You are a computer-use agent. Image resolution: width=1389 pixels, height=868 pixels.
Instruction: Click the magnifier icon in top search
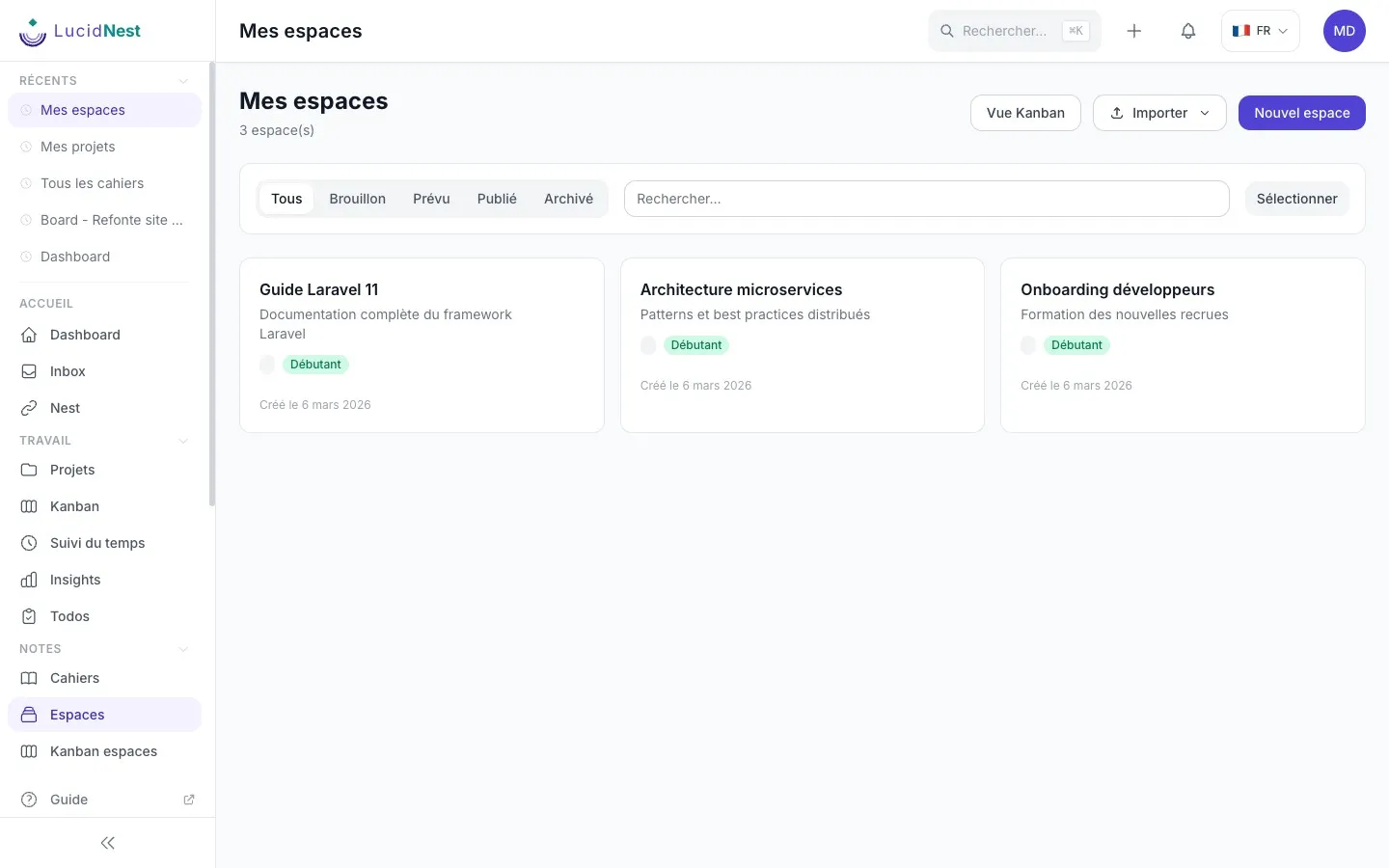coord(947,31)
